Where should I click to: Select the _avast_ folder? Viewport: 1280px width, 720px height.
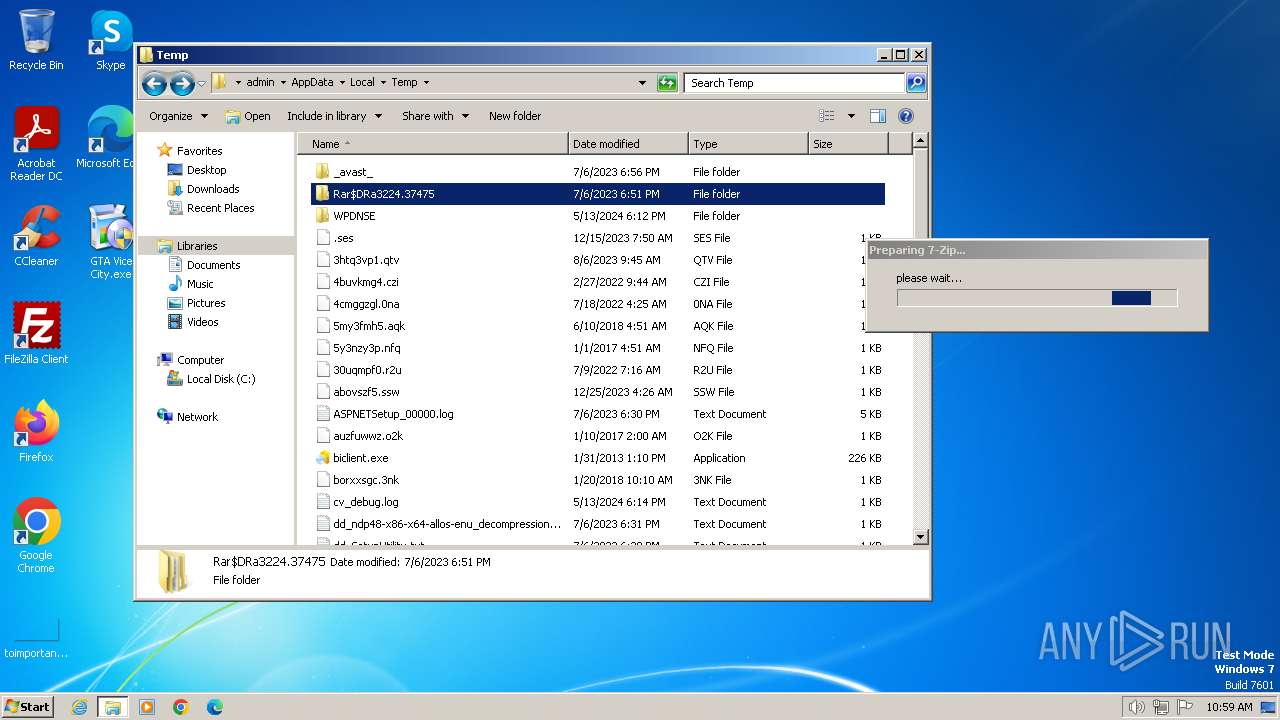point(598,172)
